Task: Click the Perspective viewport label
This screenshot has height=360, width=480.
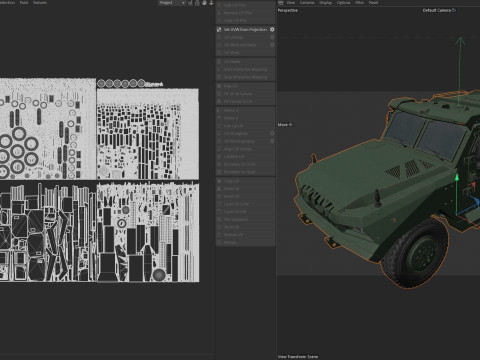Action: (288, 10)
